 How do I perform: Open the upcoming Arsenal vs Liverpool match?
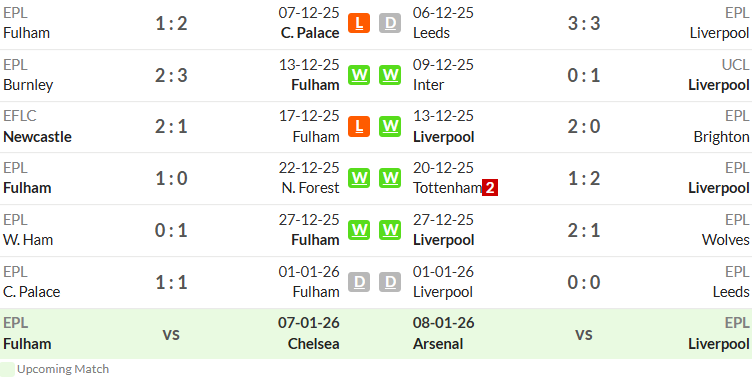(582, 334)
